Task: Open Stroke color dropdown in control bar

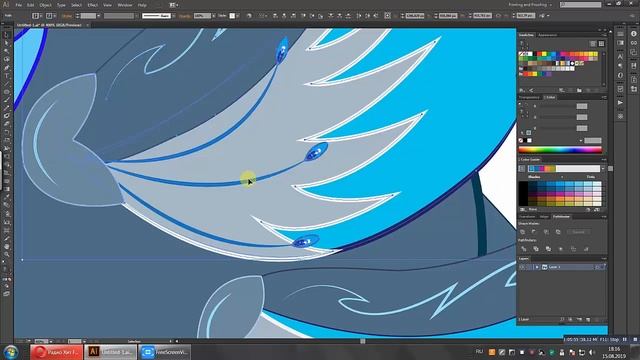Action: click(x=54, y=16)
